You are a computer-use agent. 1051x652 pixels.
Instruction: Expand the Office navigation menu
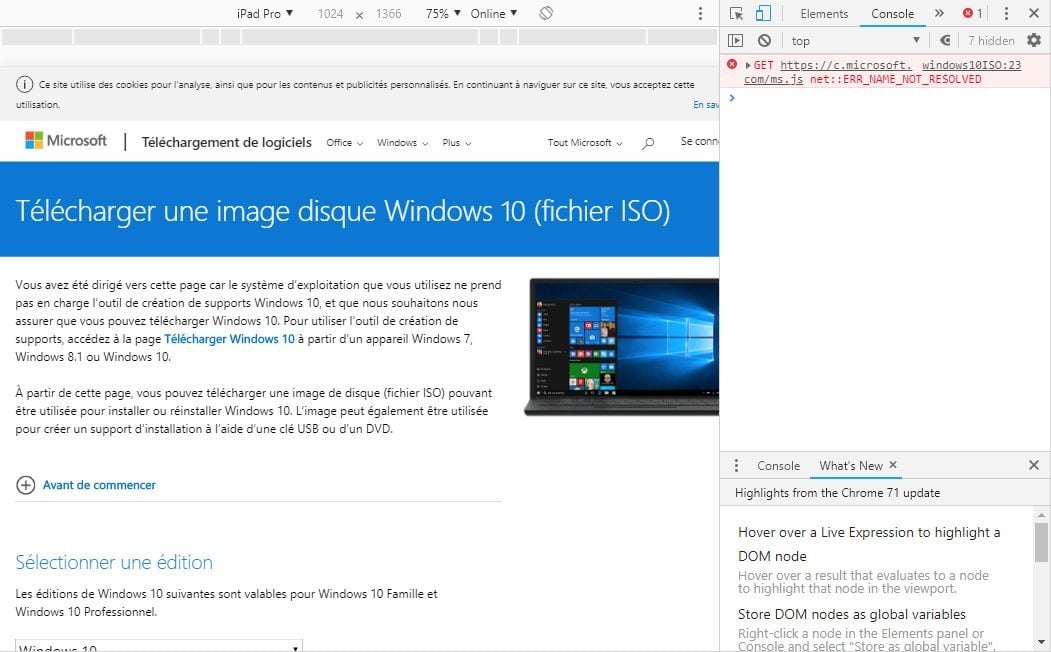345,143
